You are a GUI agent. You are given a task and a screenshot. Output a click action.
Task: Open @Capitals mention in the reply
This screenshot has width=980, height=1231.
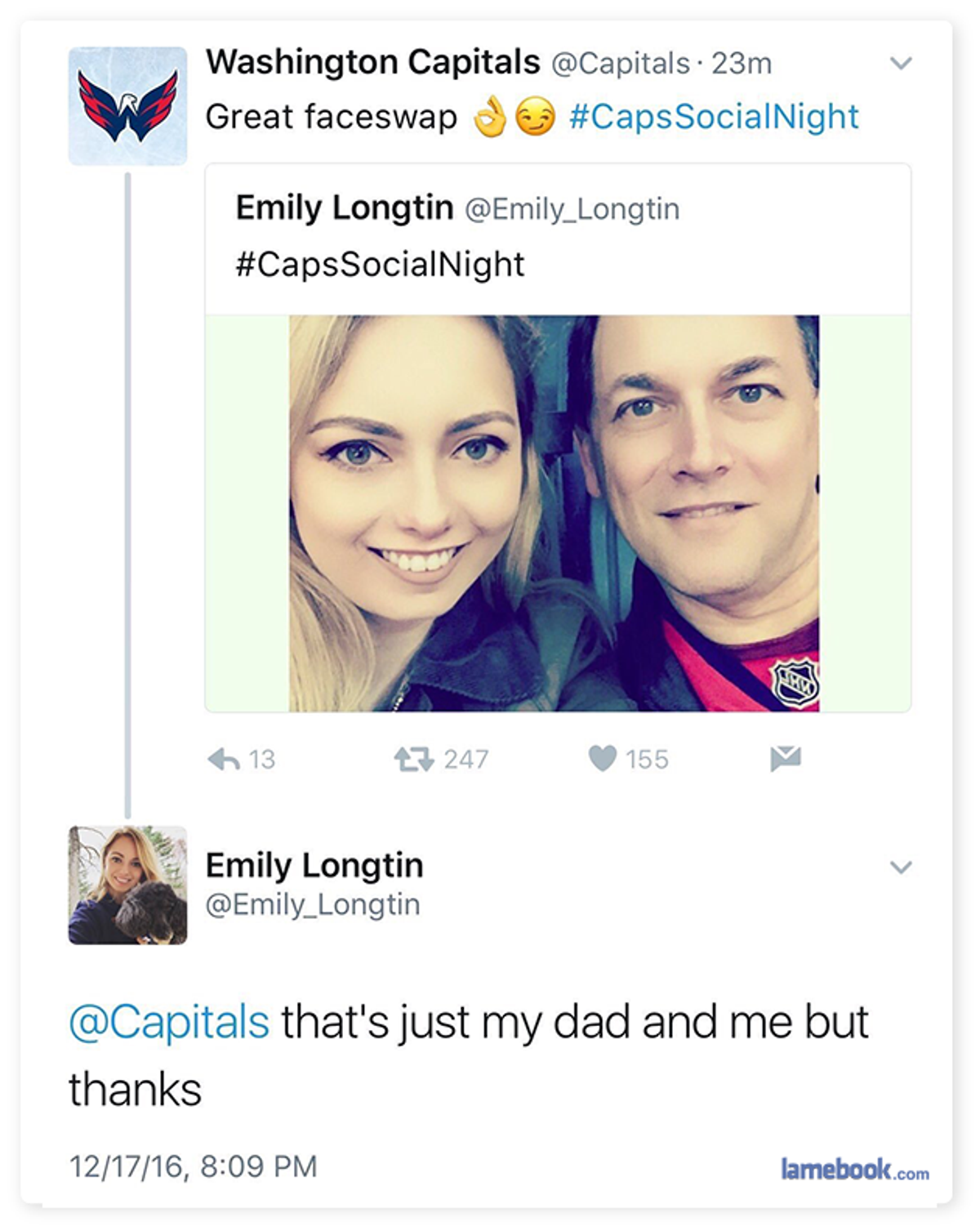(169, 1022)
